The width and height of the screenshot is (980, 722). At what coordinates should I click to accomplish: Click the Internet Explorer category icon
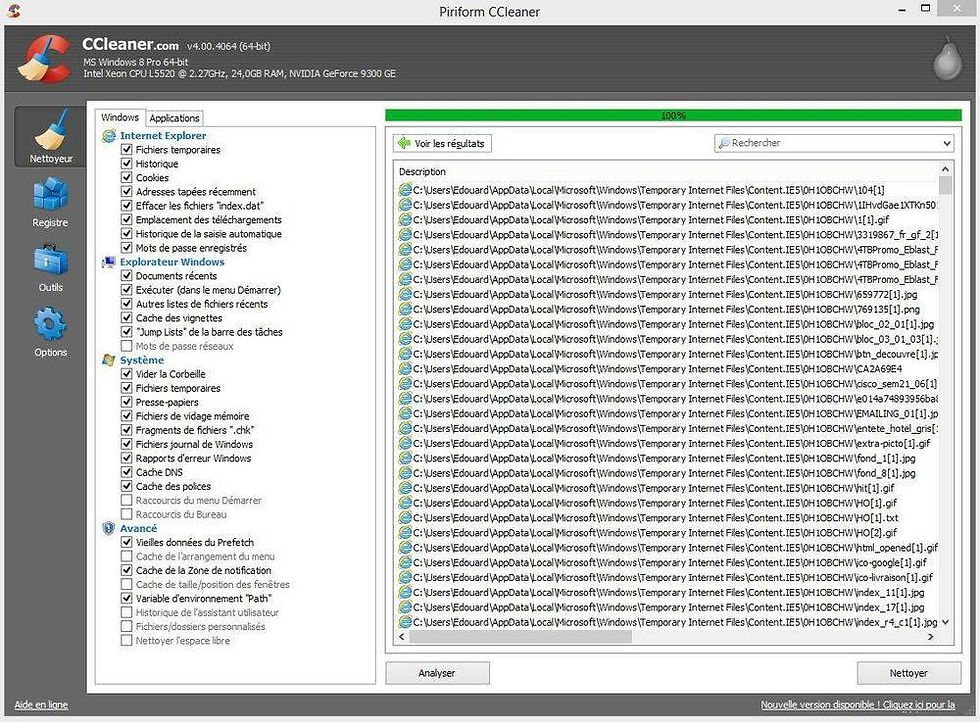pyautogui.click(x=109, y=136)
